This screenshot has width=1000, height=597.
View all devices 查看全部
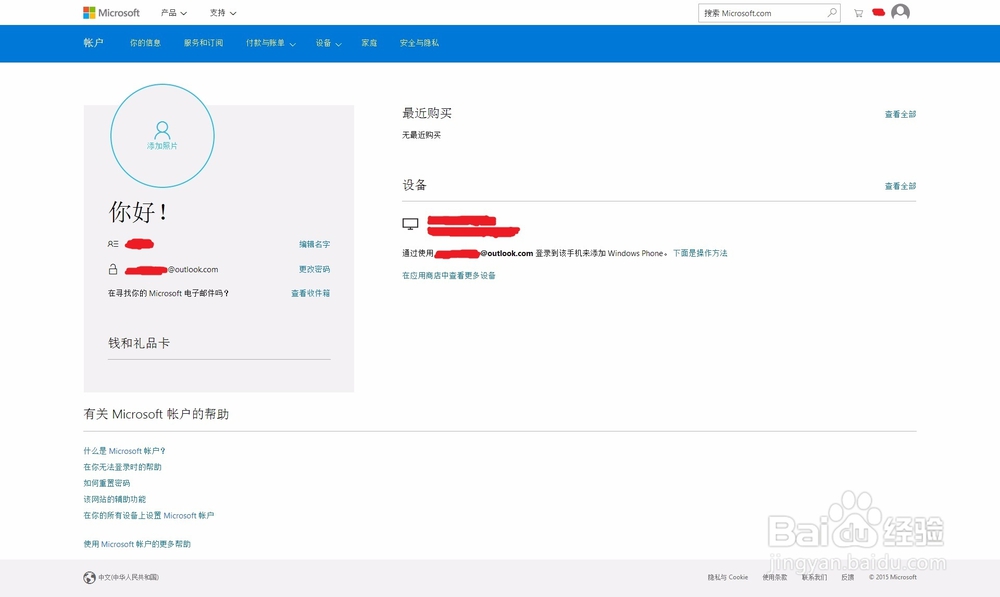click(x=900, y=186)
